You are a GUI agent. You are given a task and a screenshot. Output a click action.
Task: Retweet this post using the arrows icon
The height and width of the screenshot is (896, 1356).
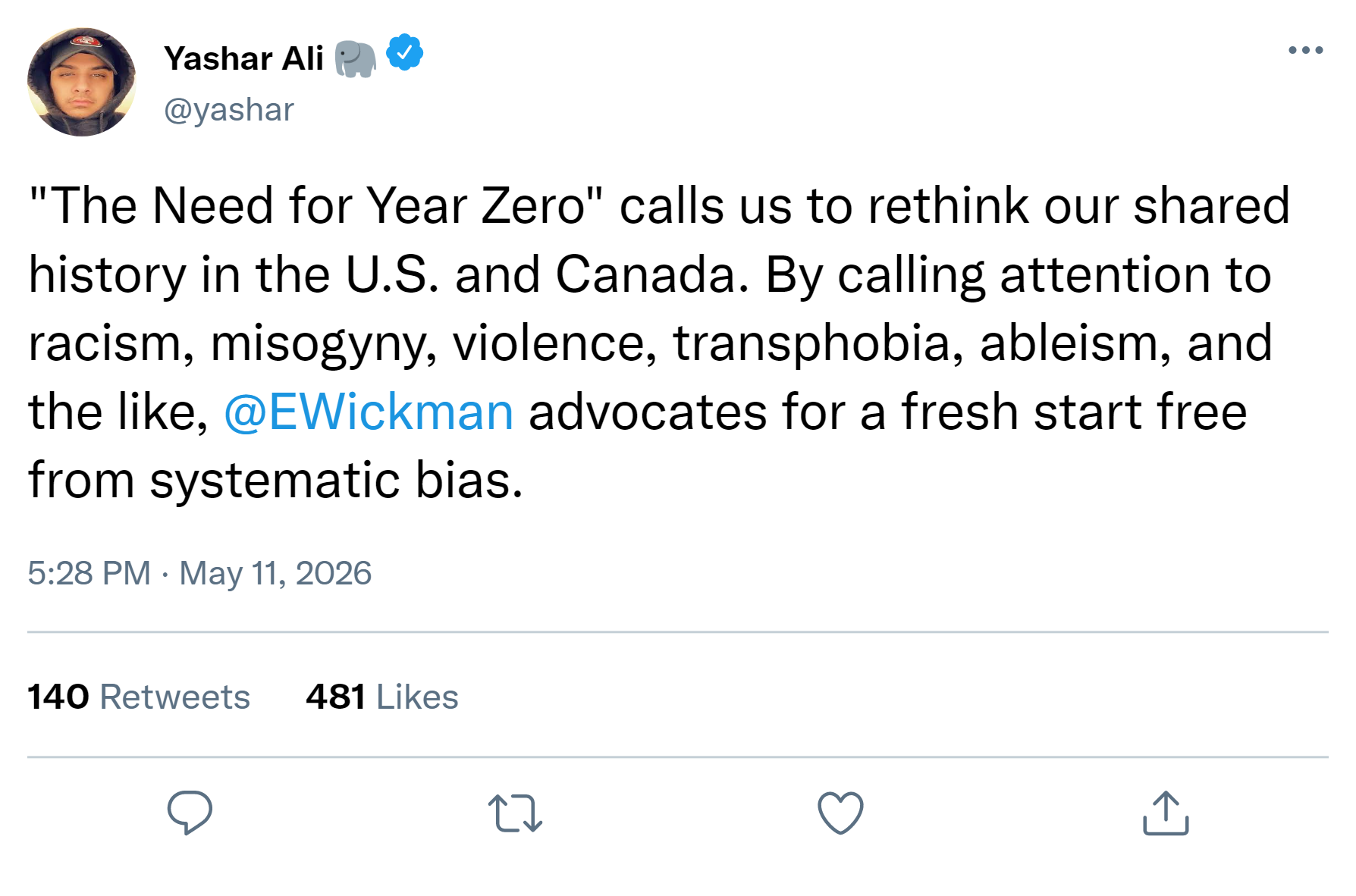click(515, 813)
